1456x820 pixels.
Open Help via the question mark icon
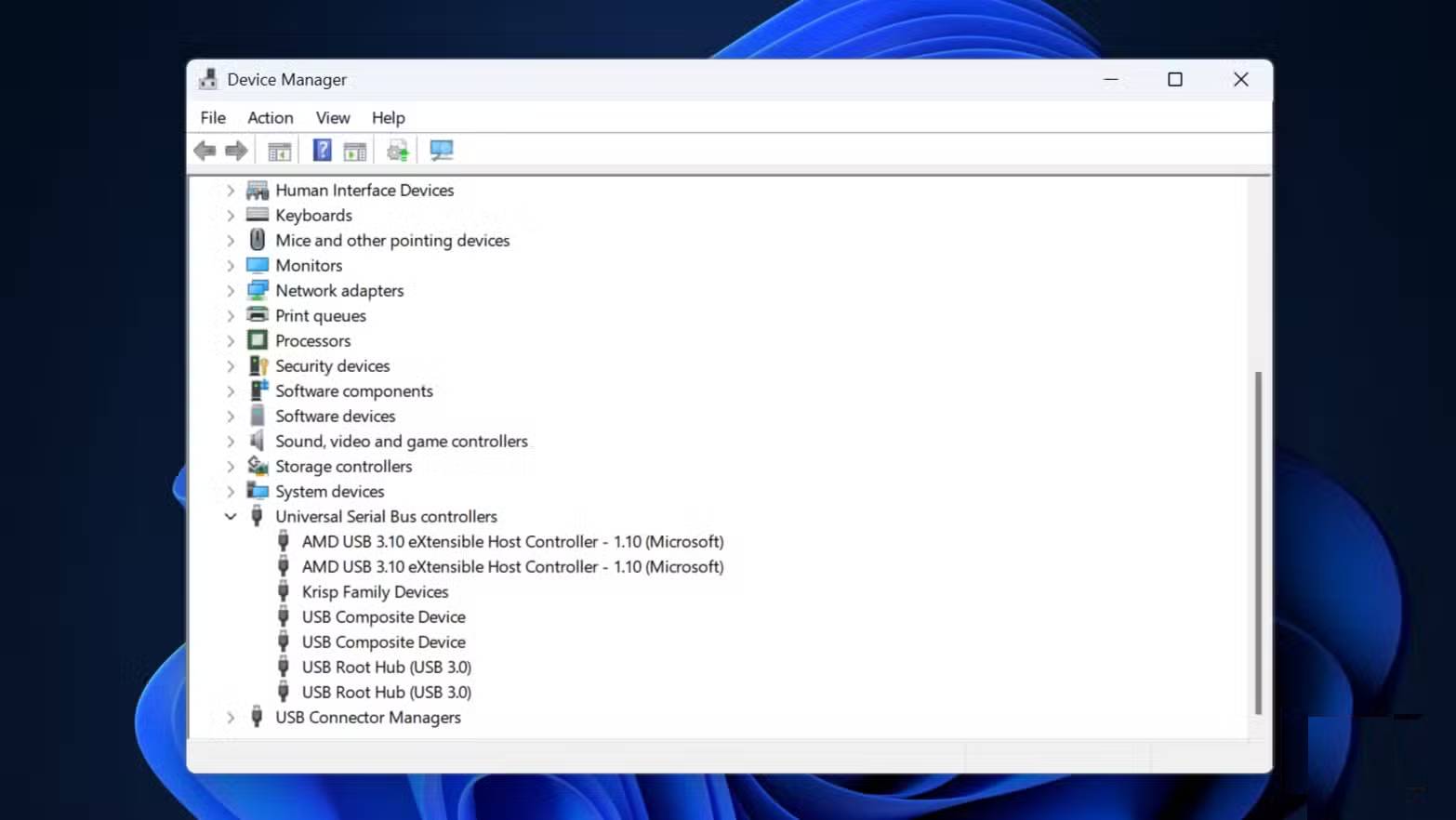click(x=322, y=151)
